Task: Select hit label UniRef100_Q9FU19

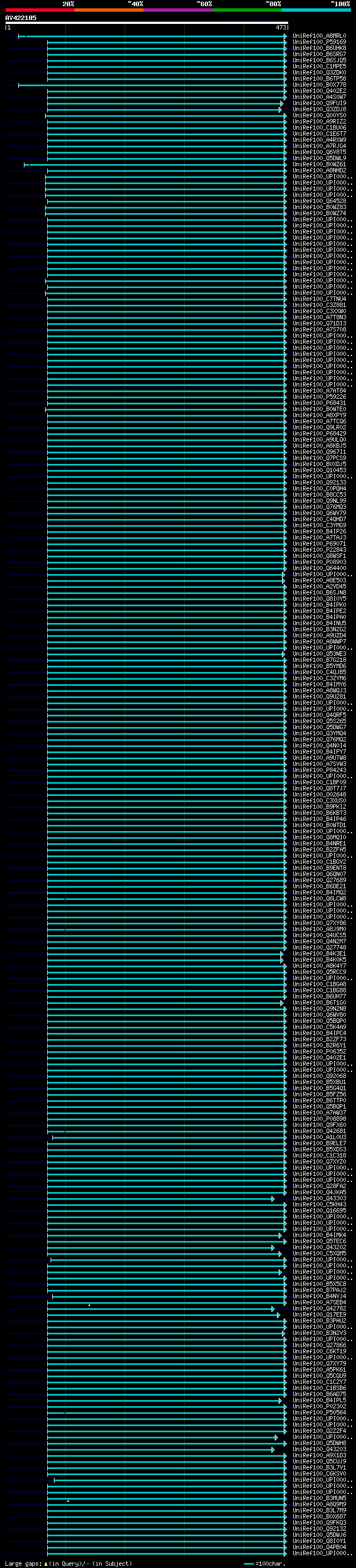Action: (319, 103)
